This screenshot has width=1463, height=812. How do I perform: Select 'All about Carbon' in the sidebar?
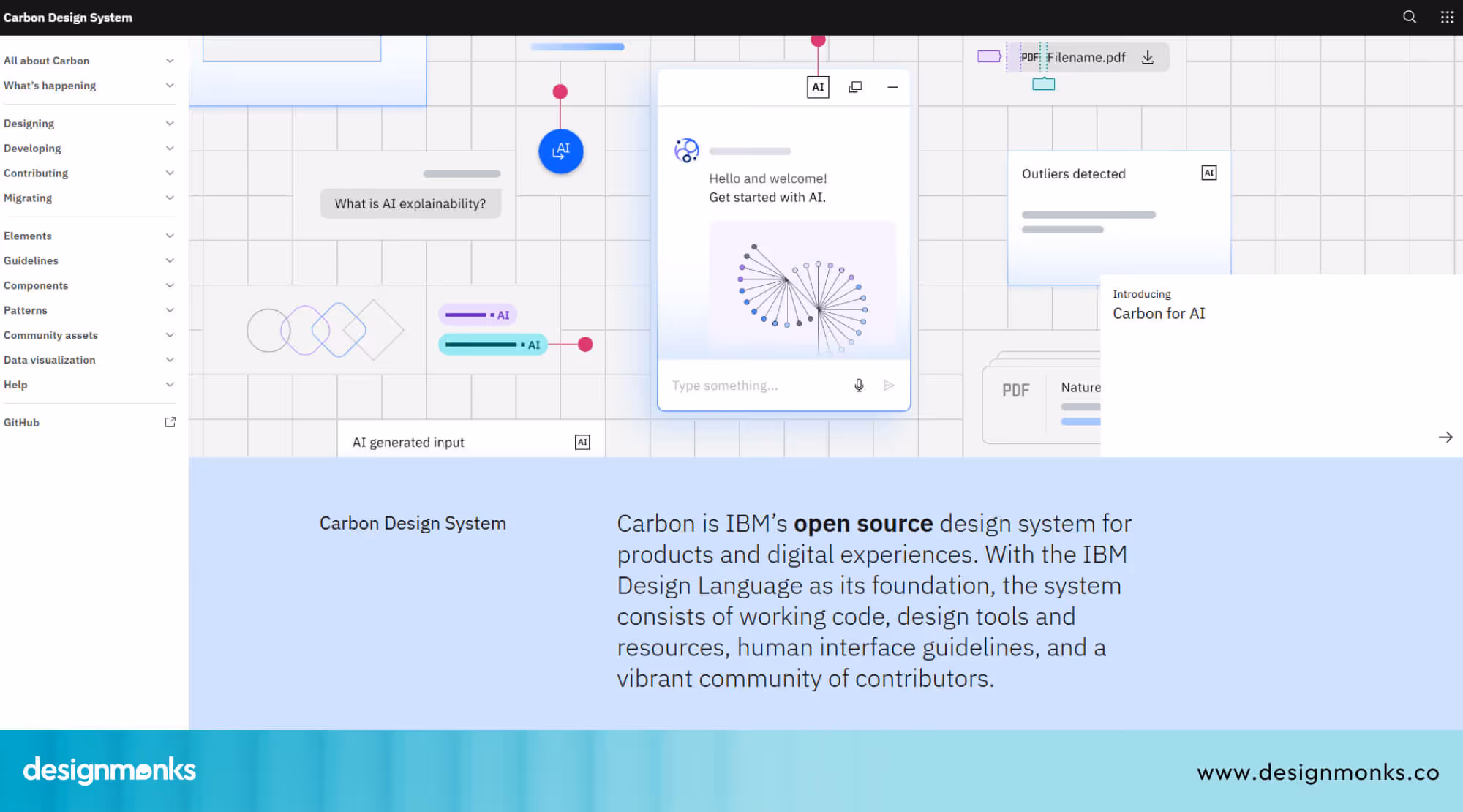click(x=47, y=61)
